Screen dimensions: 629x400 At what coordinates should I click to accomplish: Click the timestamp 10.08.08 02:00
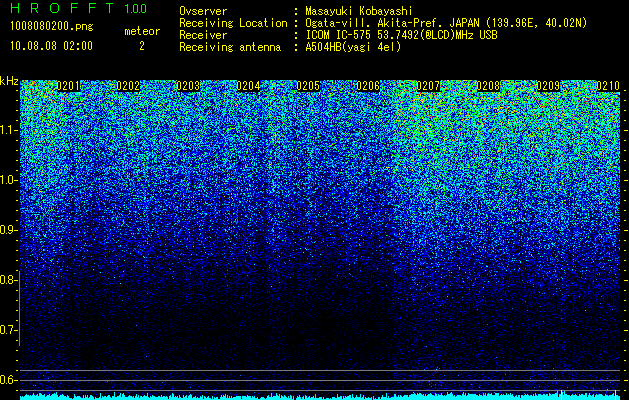52,46
